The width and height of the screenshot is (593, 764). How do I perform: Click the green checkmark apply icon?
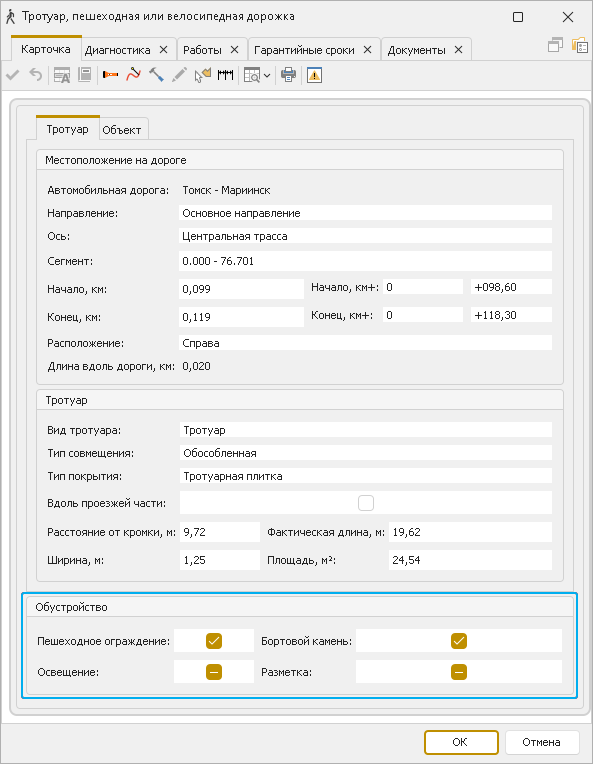point(13,75)
